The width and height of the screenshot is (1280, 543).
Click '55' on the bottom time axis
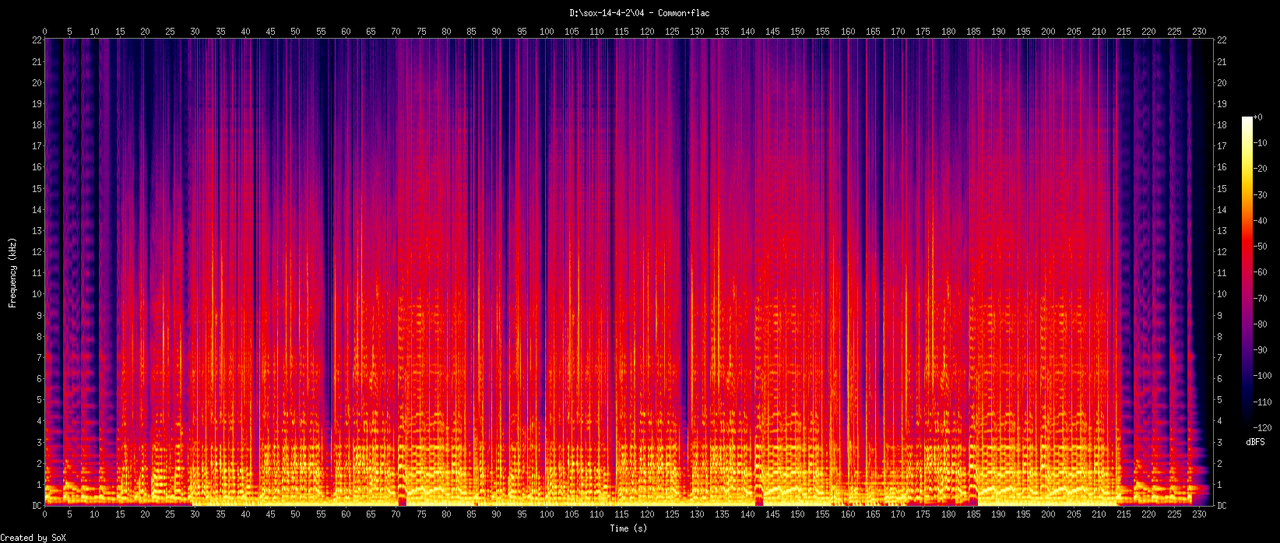(320, 516)
